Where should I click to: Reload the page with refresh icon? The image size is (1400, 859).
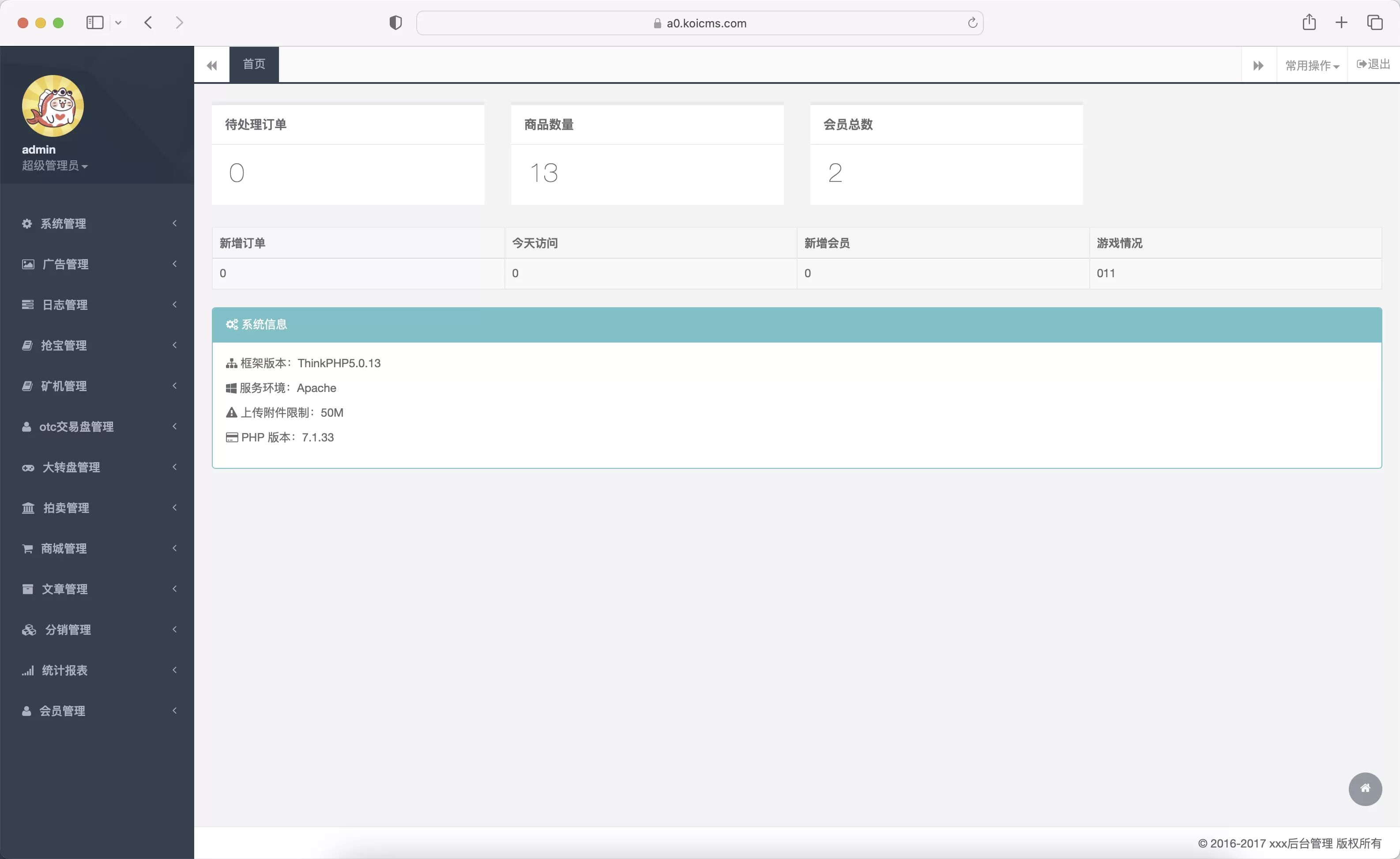[972, 23]
